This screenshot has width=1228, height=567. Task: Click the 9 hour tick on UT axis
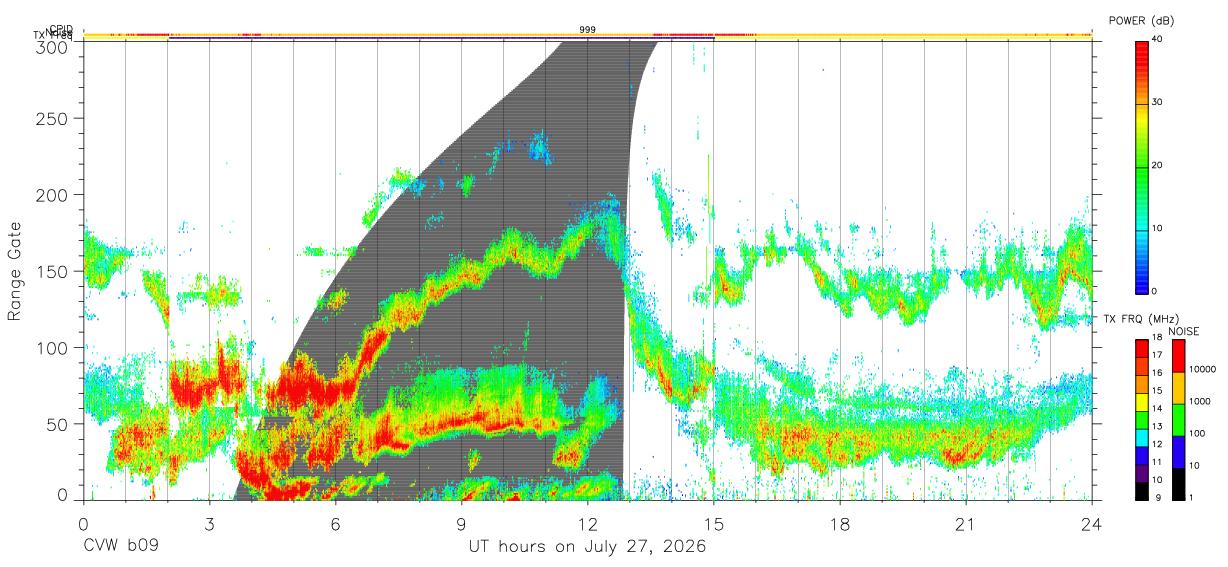pos(462,523)
